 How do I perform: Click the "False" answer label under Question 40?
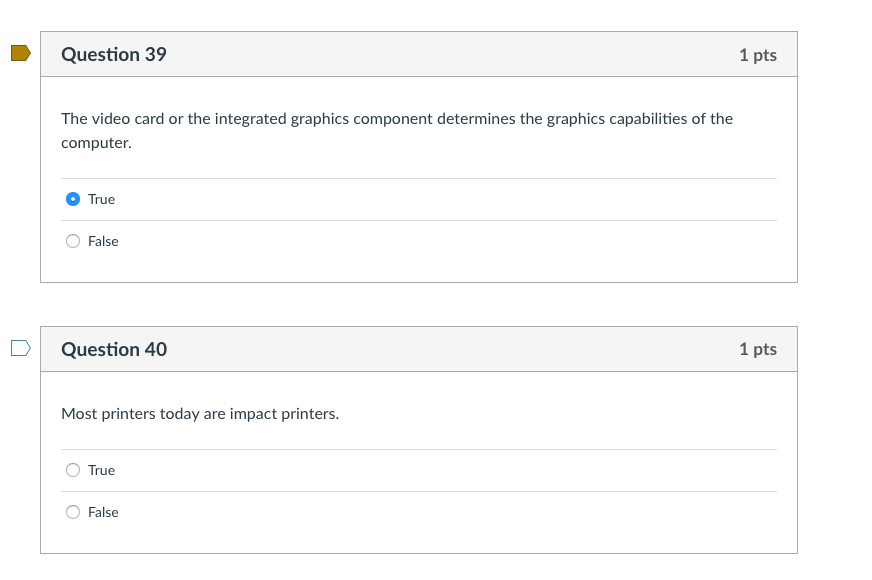[103, 512]
